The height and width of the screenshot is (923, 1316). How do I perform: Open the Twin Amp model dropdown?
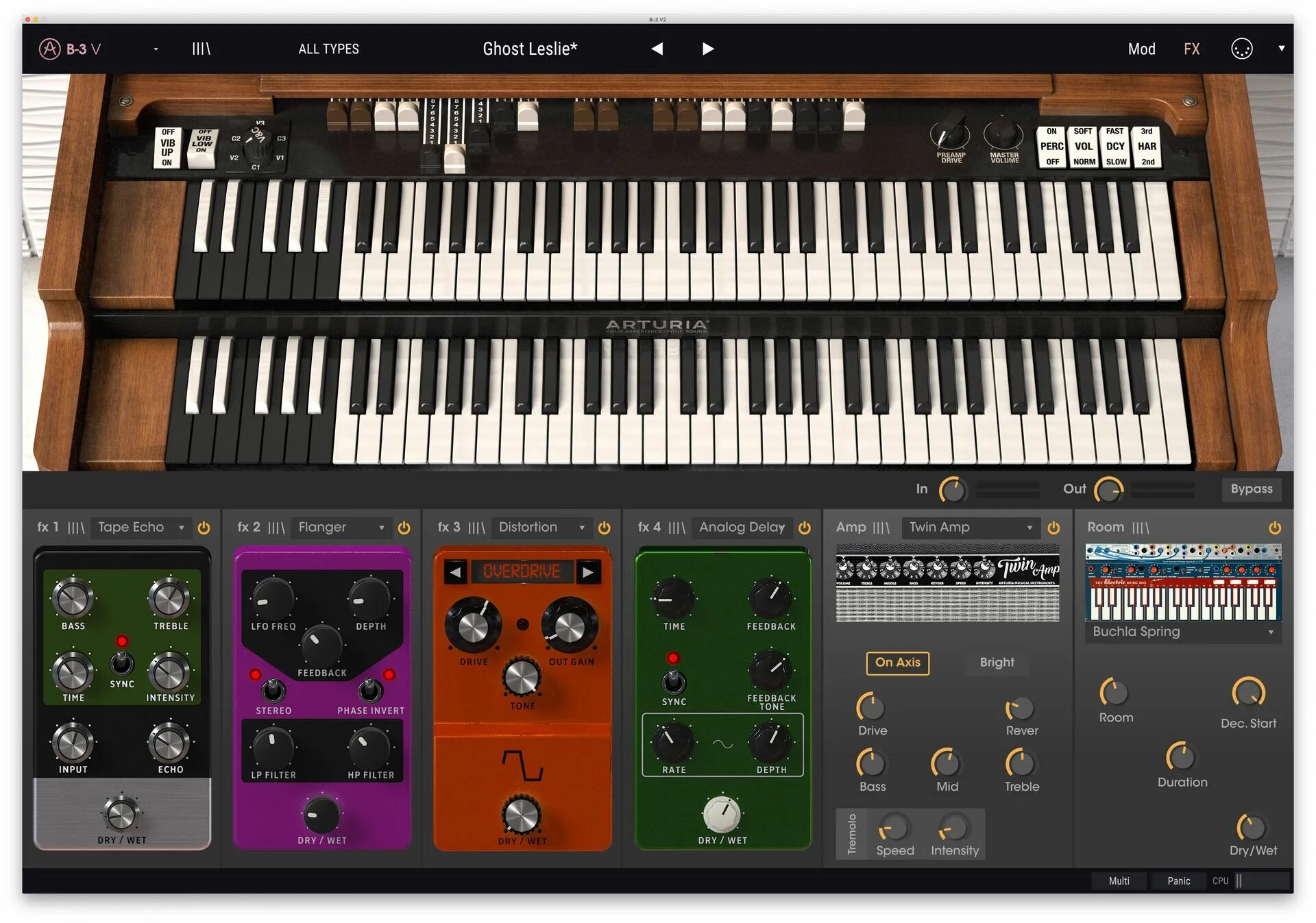tap(970, 528)
